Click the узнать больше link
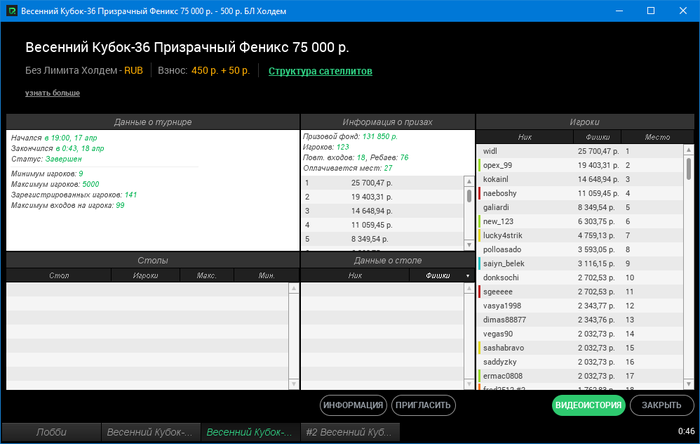Image resolution: width=700 pixels, height=444 pixels. coord(52,93)
